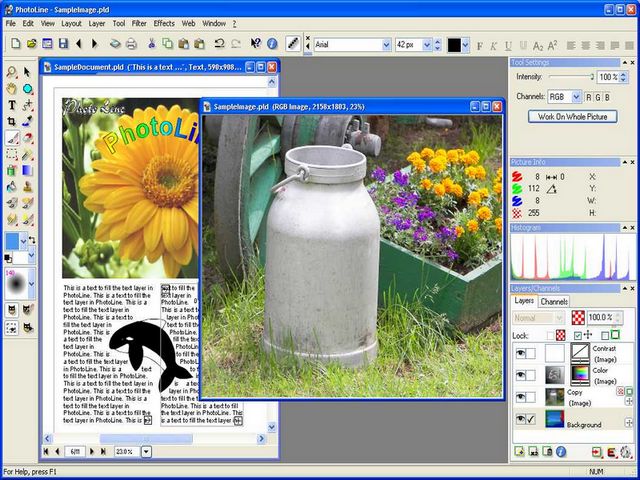Open the 23.0% zoom dropdown

click(x=146, y=451)
